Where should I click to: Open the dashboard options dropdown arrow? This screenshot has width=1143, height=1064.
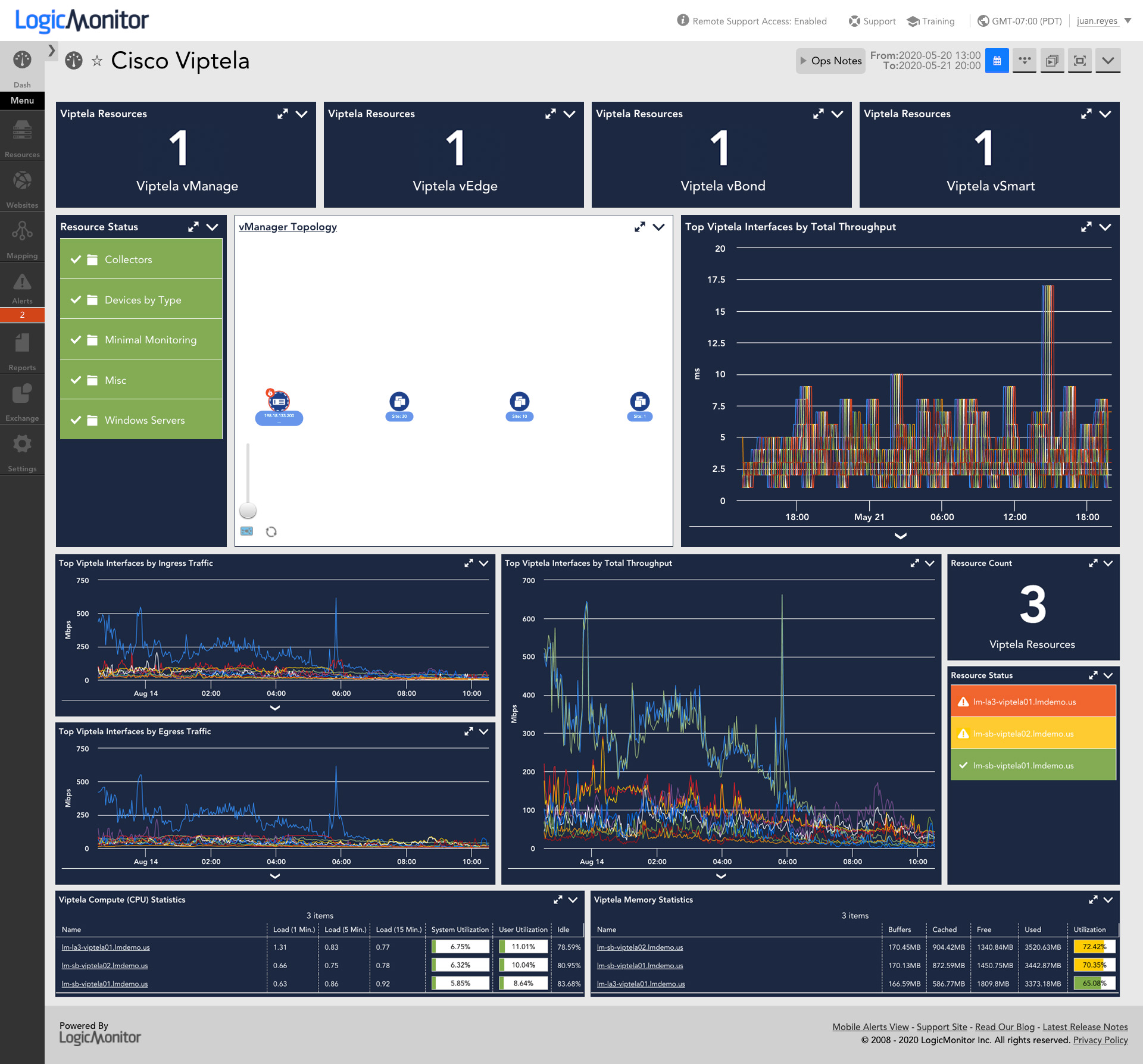1108,61
